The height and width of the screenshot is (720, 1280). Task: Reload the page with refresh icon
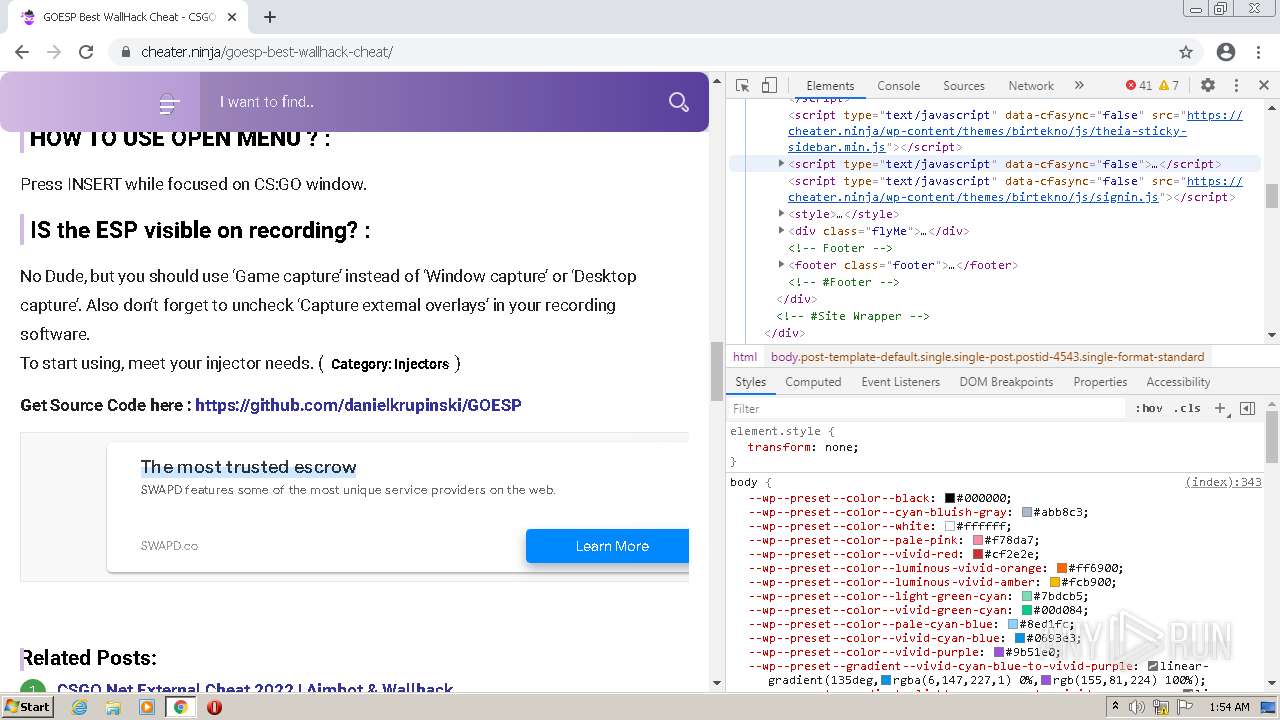(86, 52)
